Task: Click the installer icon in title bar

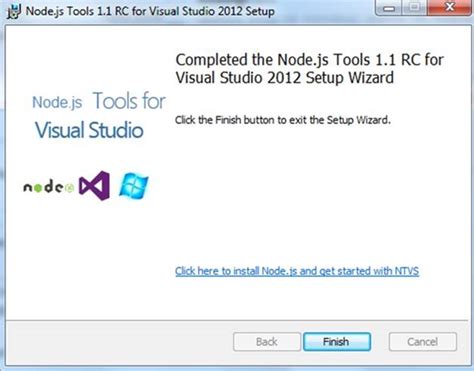Action: tap(14, 11)
